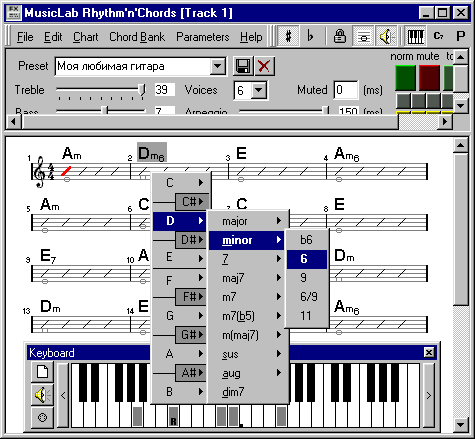Select the m7(b5) chord type
475x439 pixels.
point(247,316)
